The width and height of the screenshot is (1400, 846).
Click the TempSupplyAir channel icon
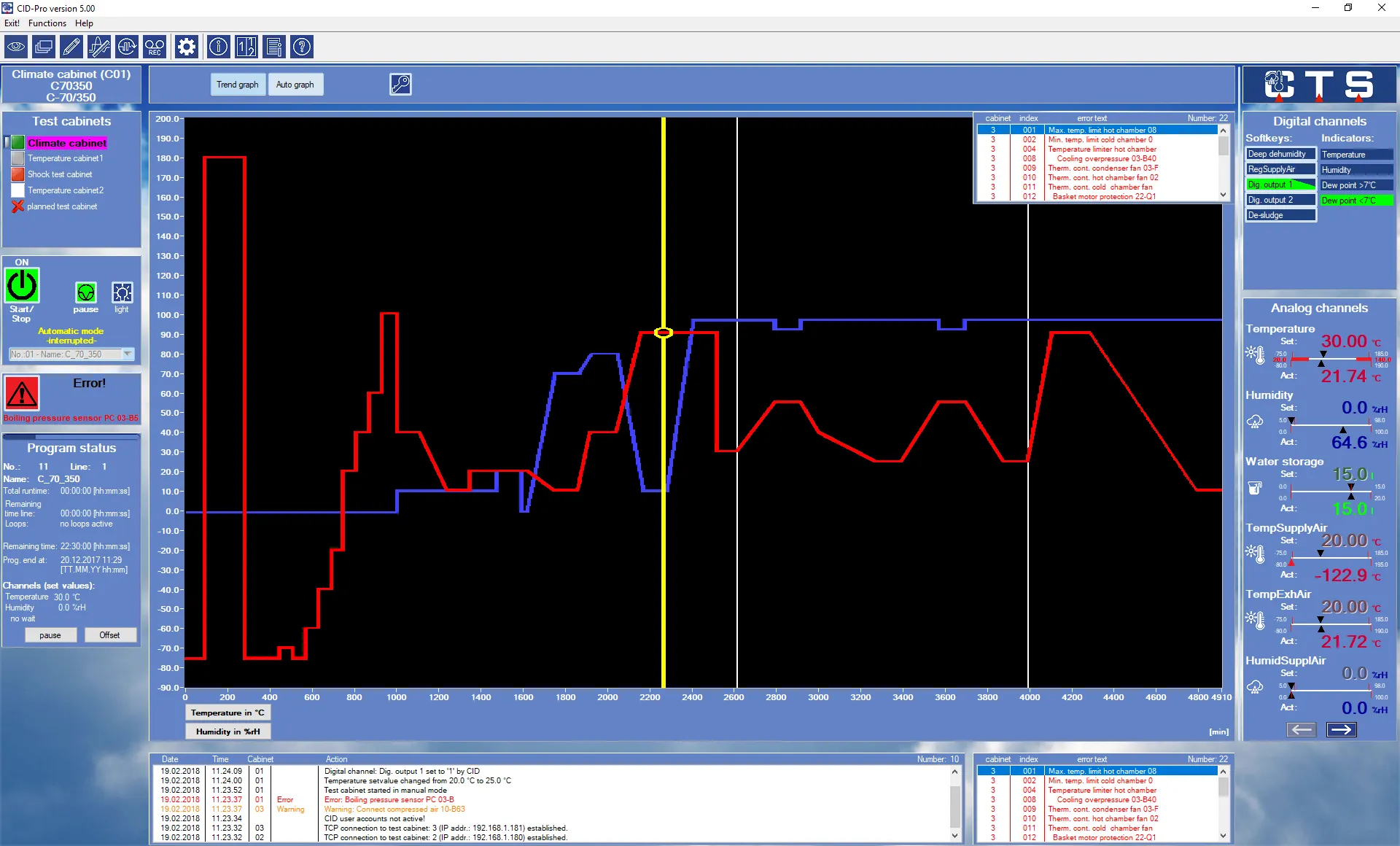click(1255, 554)
